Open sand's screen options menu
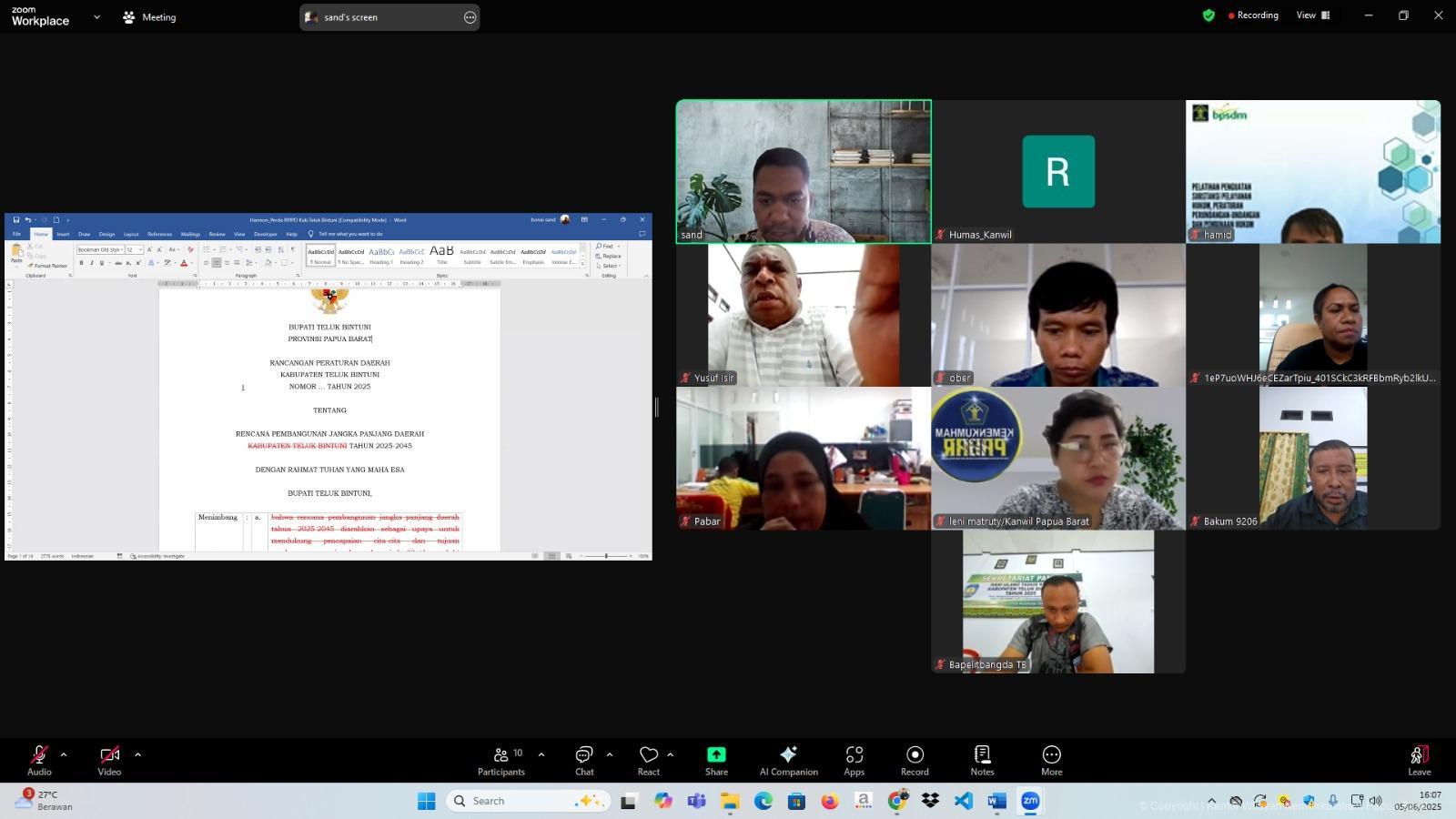The width and height of the screenshot is (1456, 819). click(x=470, y=17)
